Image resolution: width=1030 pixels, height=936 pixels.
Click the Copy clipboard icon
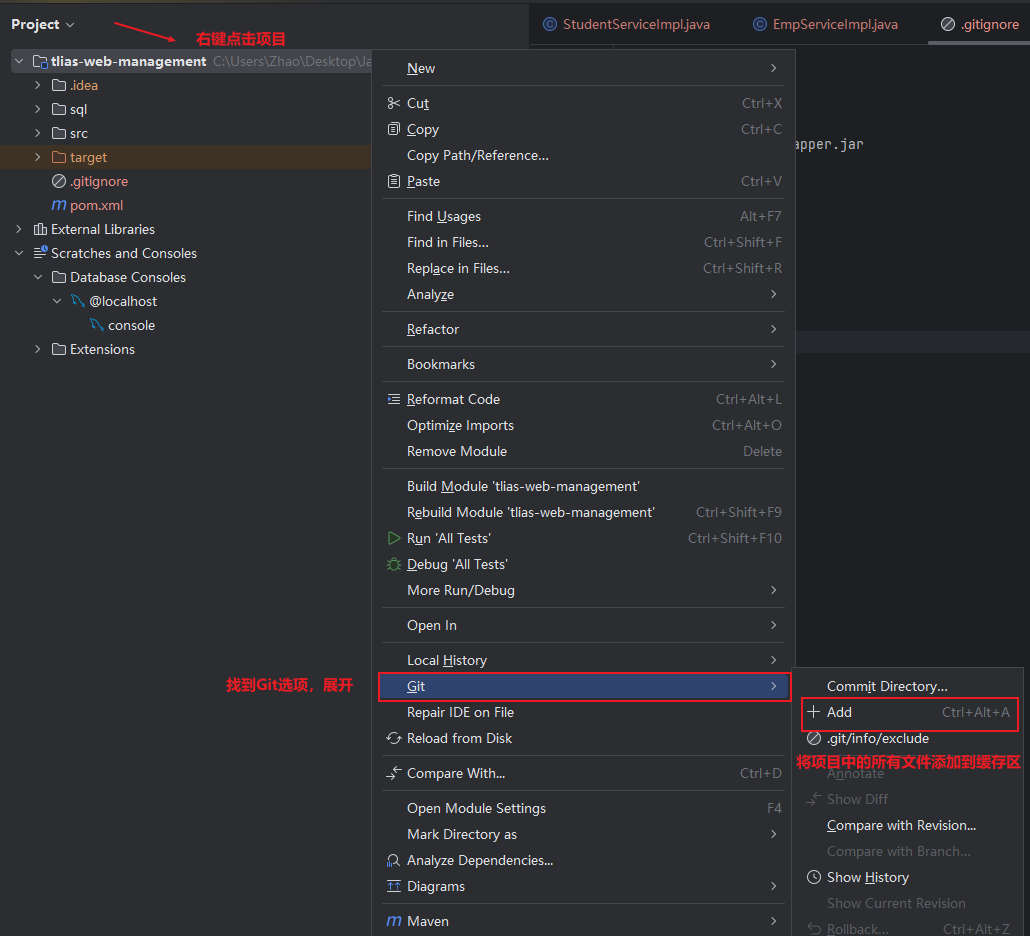pos(393,129)
